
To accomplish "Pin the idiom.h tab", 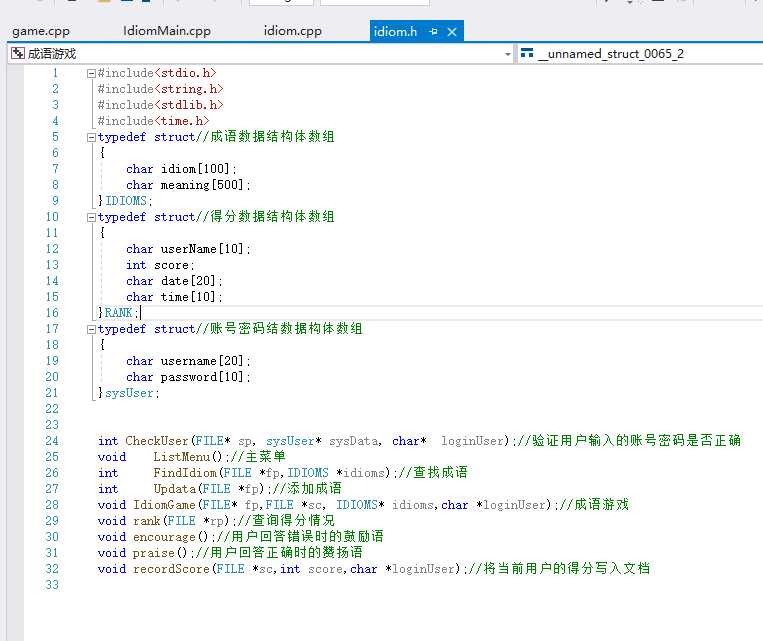I will 433,32.
